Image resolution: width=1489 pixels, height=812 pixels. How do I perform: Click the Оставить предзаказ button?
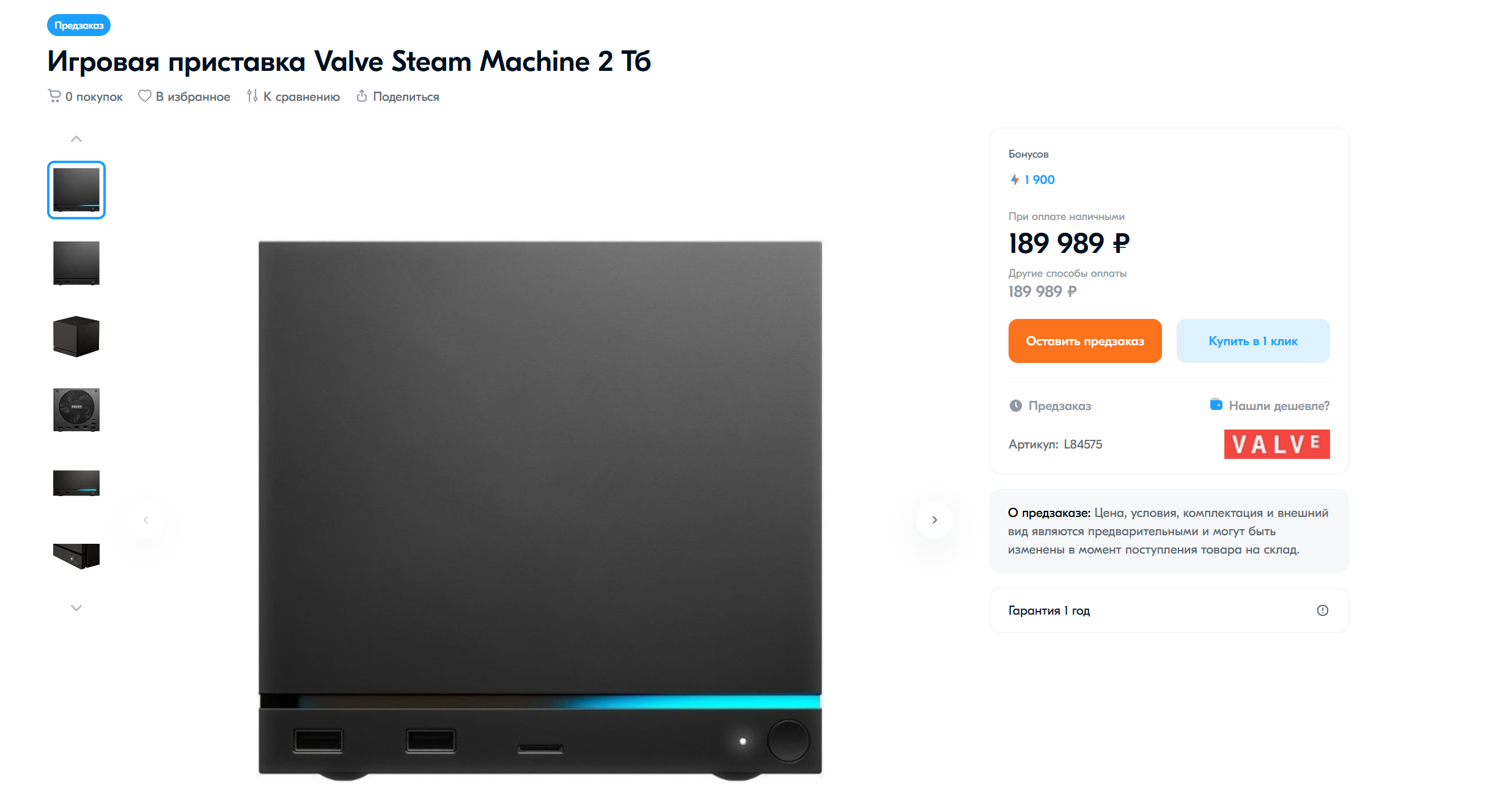[x=1085, y=341]
